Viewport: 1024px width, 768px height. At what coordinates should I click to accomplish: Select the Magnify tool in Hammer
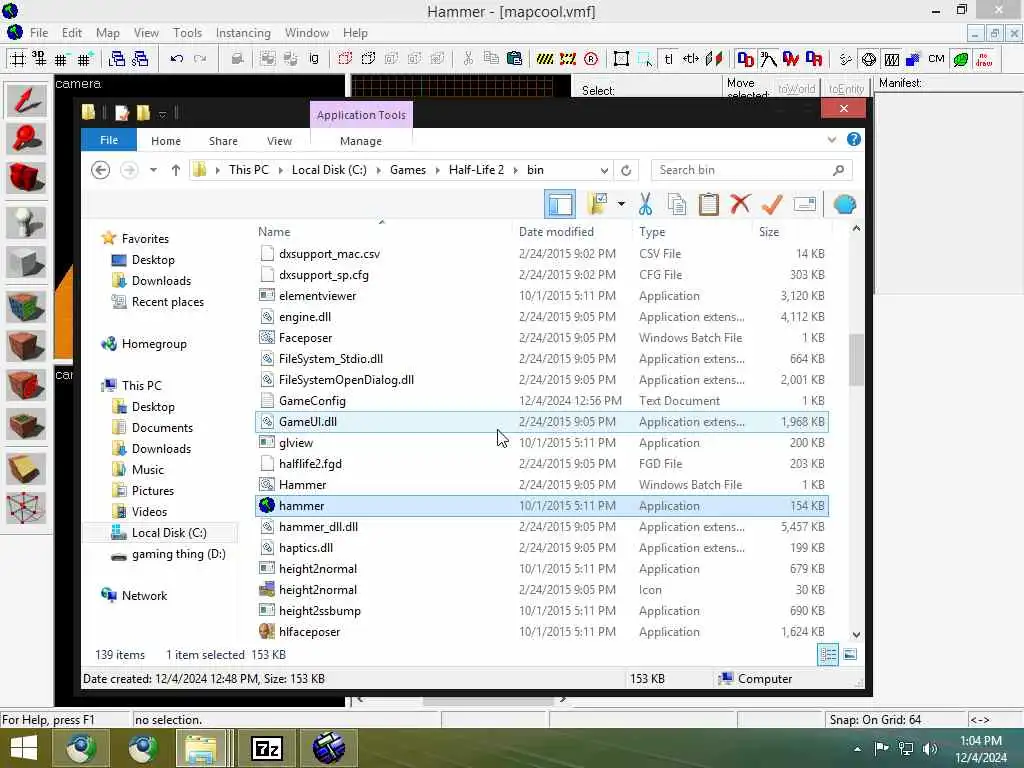26,138
